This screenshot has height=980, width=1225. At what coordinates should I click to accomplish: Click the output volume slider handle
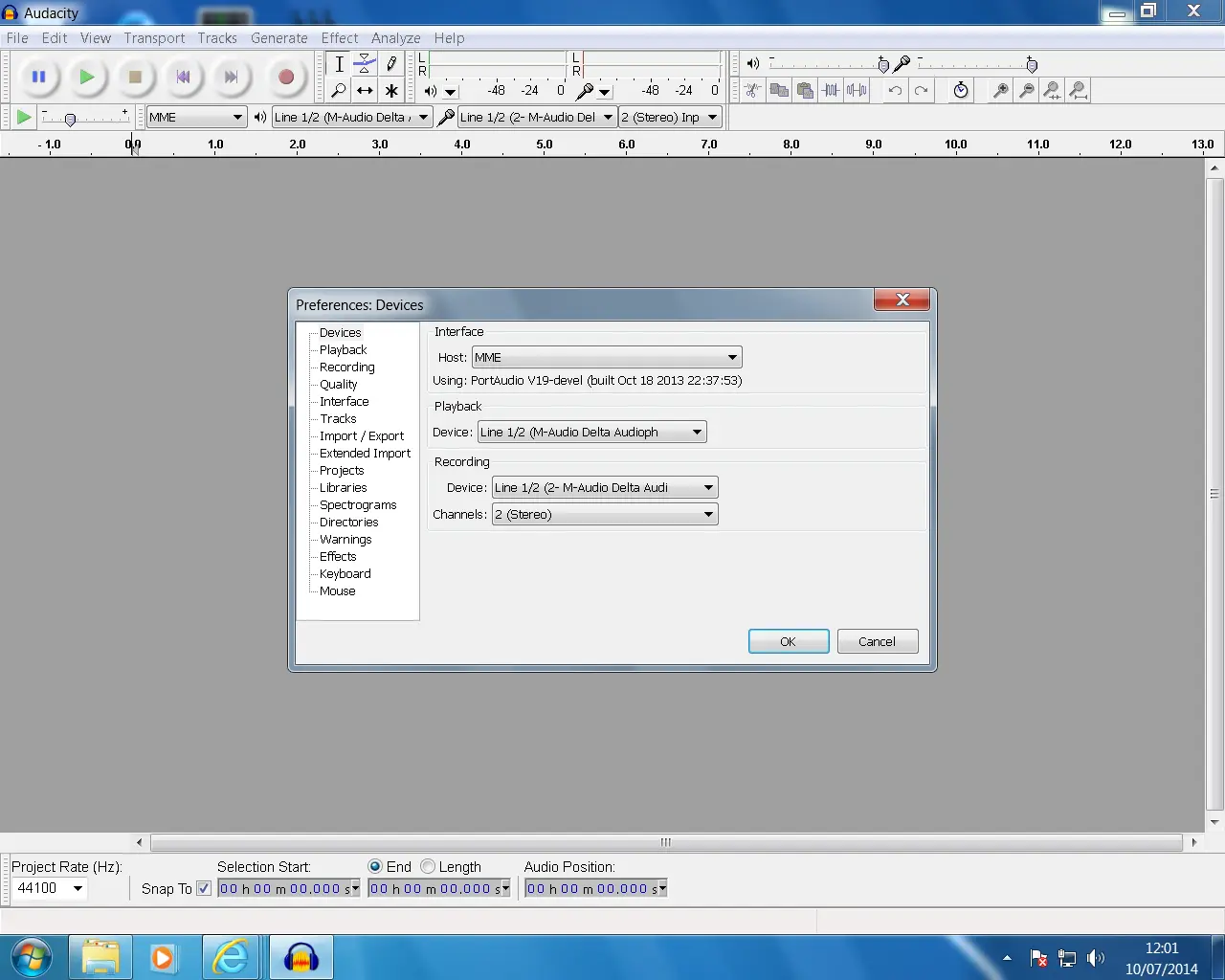coord(883,65)
